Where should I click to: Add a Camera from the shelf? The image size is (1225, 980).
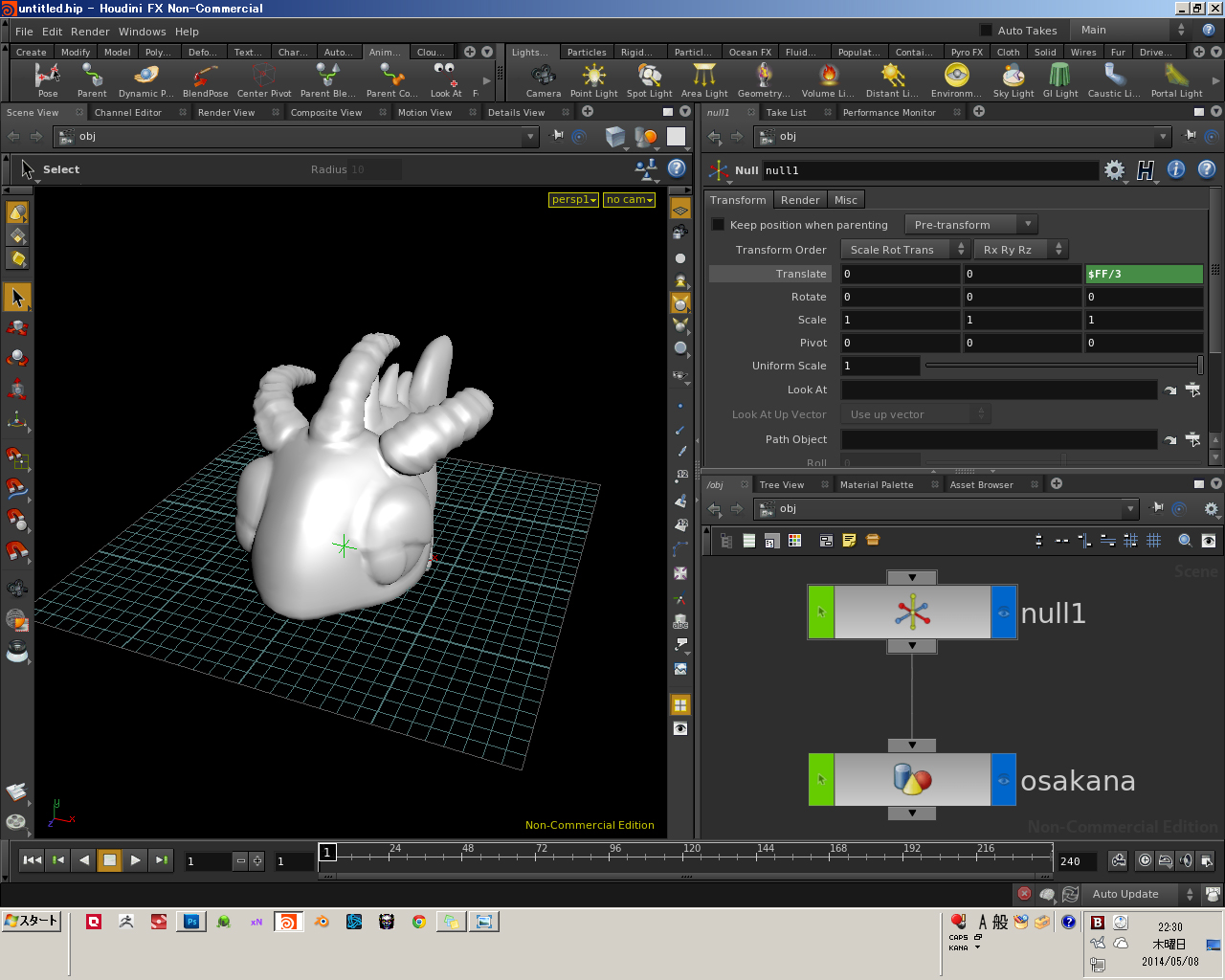(543, 80)
